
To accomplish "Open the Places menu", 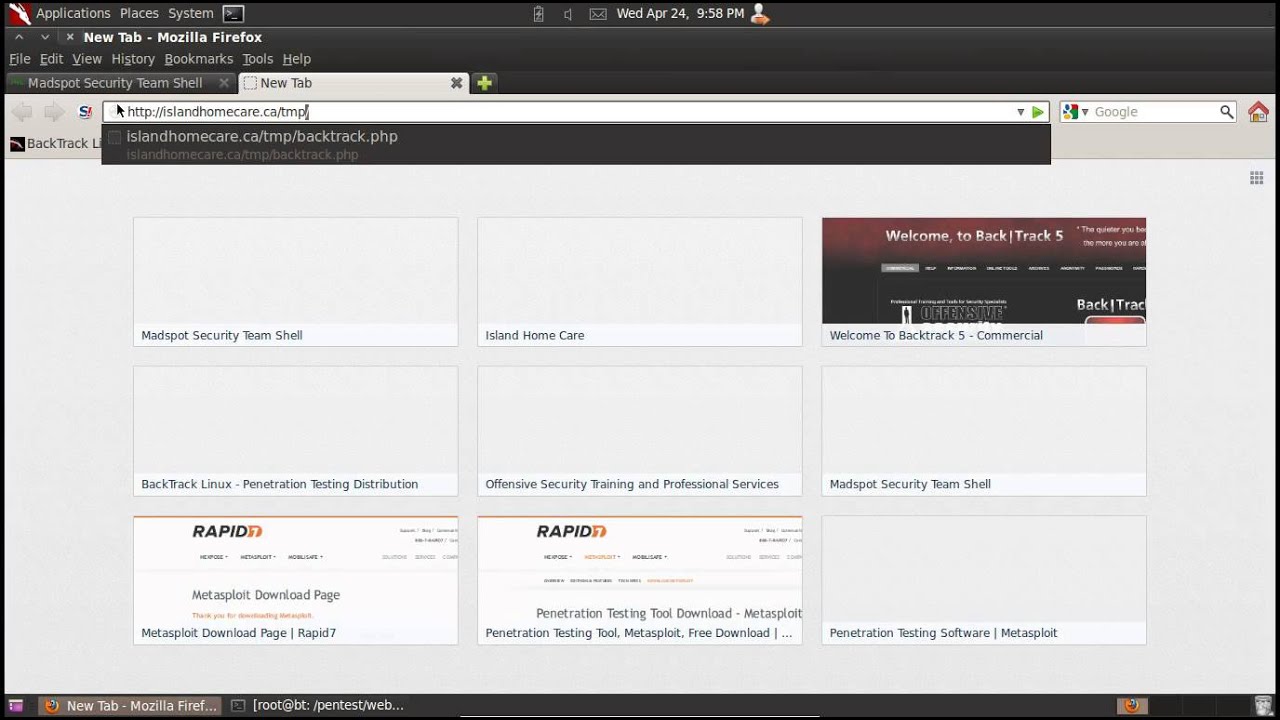I will pos(139,13).
